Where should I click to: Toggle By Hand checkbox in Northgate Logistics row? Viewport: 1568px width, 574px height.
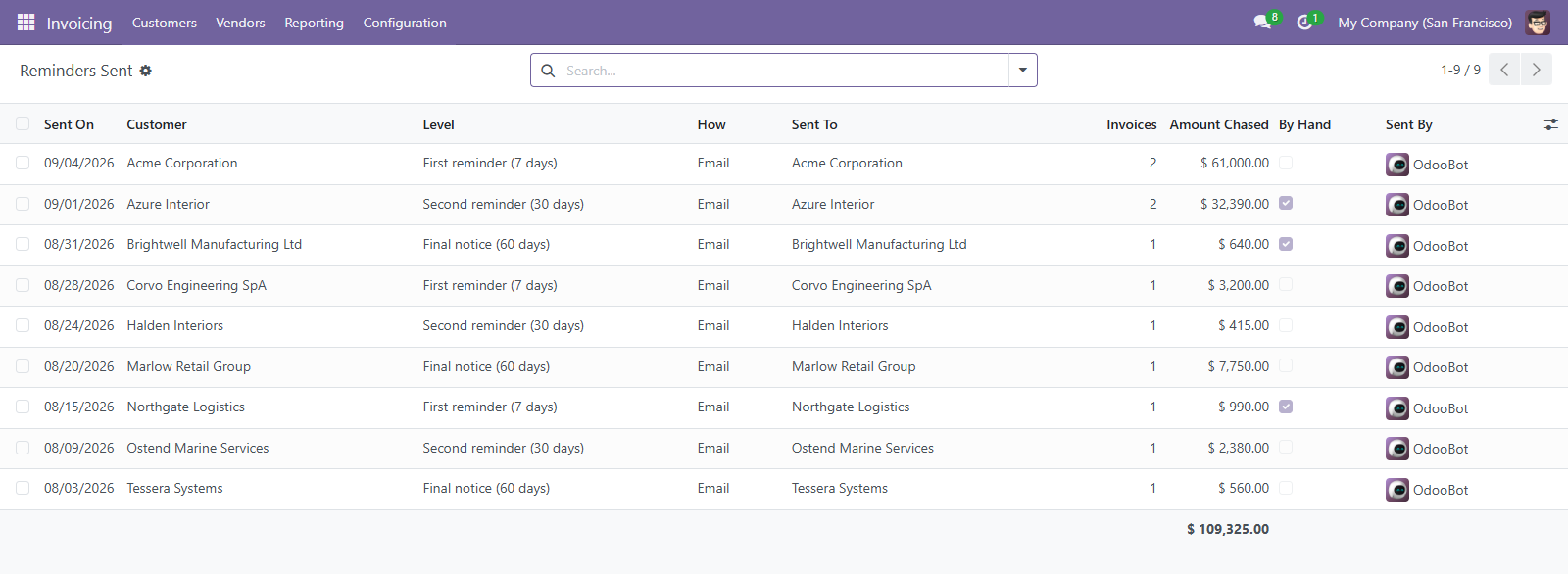click(x=1286, y=407)
